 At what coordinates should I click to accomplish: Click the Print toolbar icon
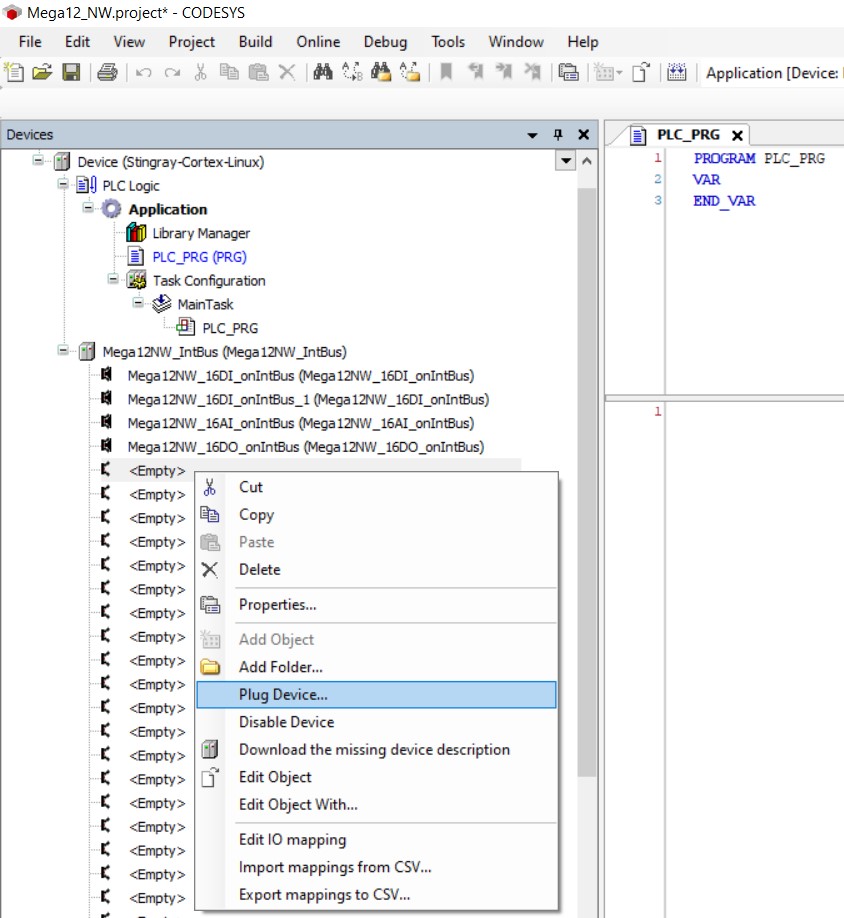pyautogui.click(x=108, y=72)
